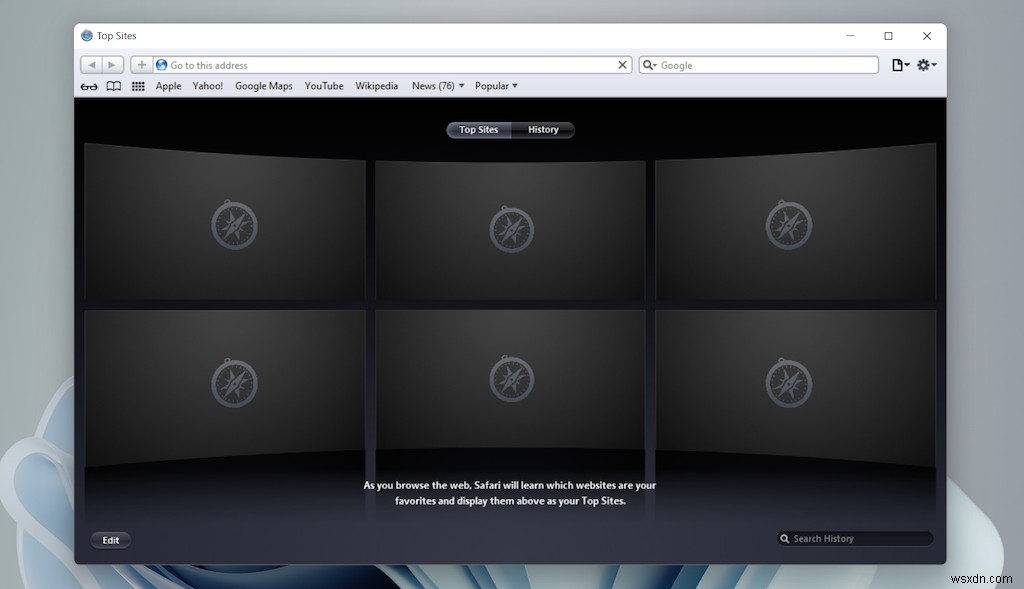Open the Reading List eyeglasses icon

pyautogui.click(x=89, y=86)
